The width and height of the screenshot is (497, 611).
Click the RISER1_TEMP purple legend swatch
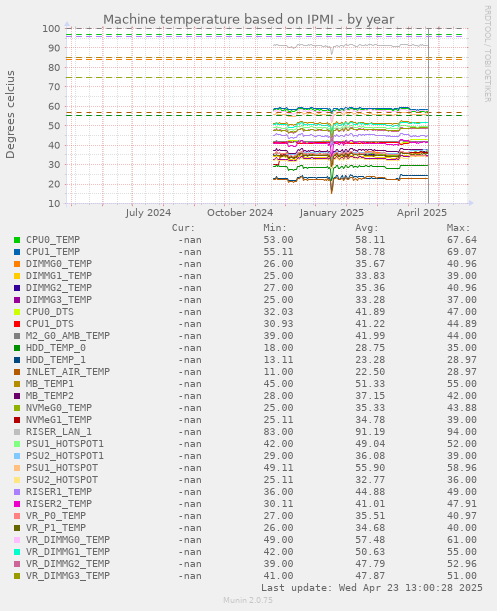[17, 492]
